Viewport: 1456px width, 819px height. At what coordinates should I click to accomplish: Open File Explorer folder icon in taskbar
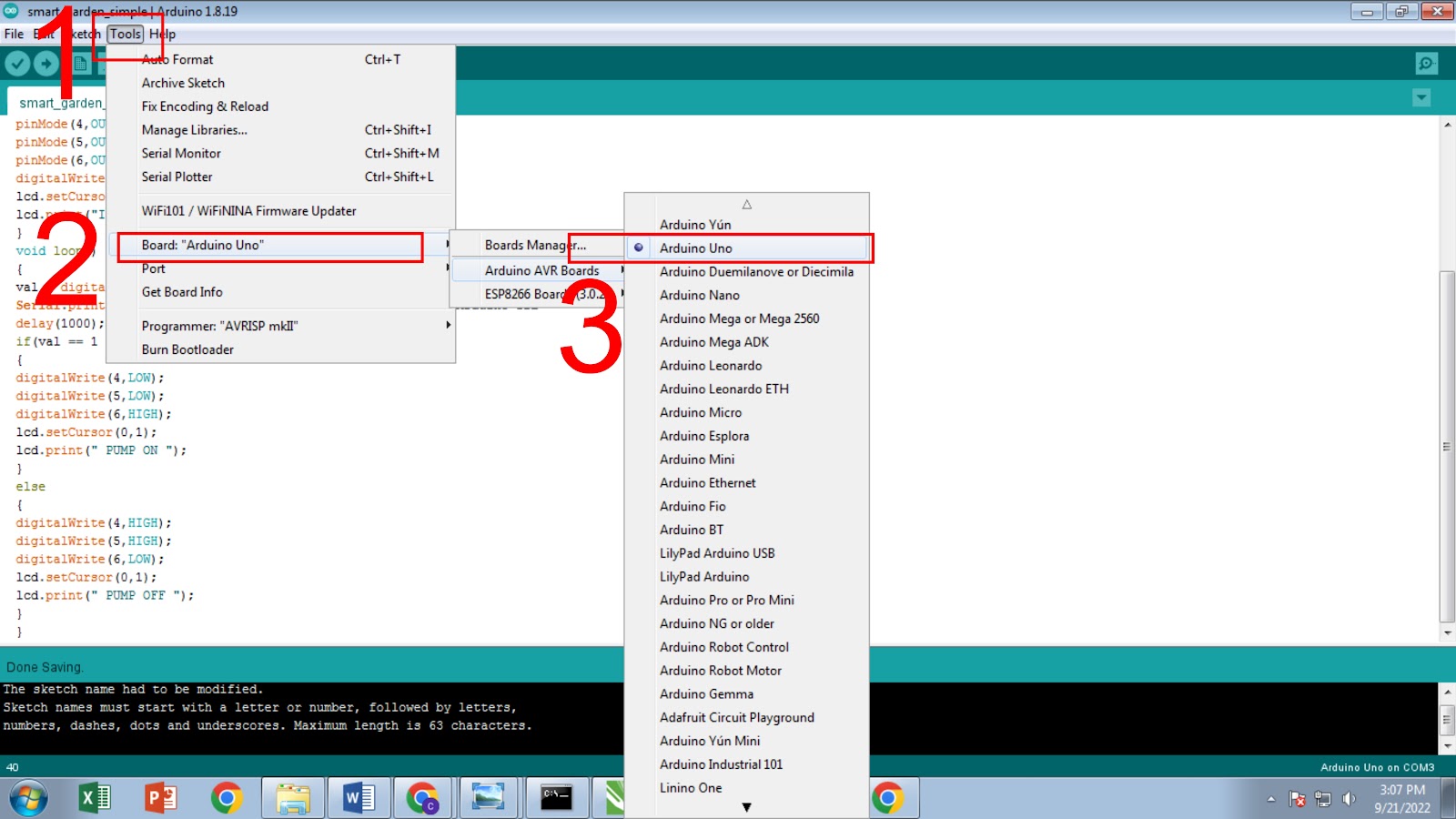pos(293,798)
